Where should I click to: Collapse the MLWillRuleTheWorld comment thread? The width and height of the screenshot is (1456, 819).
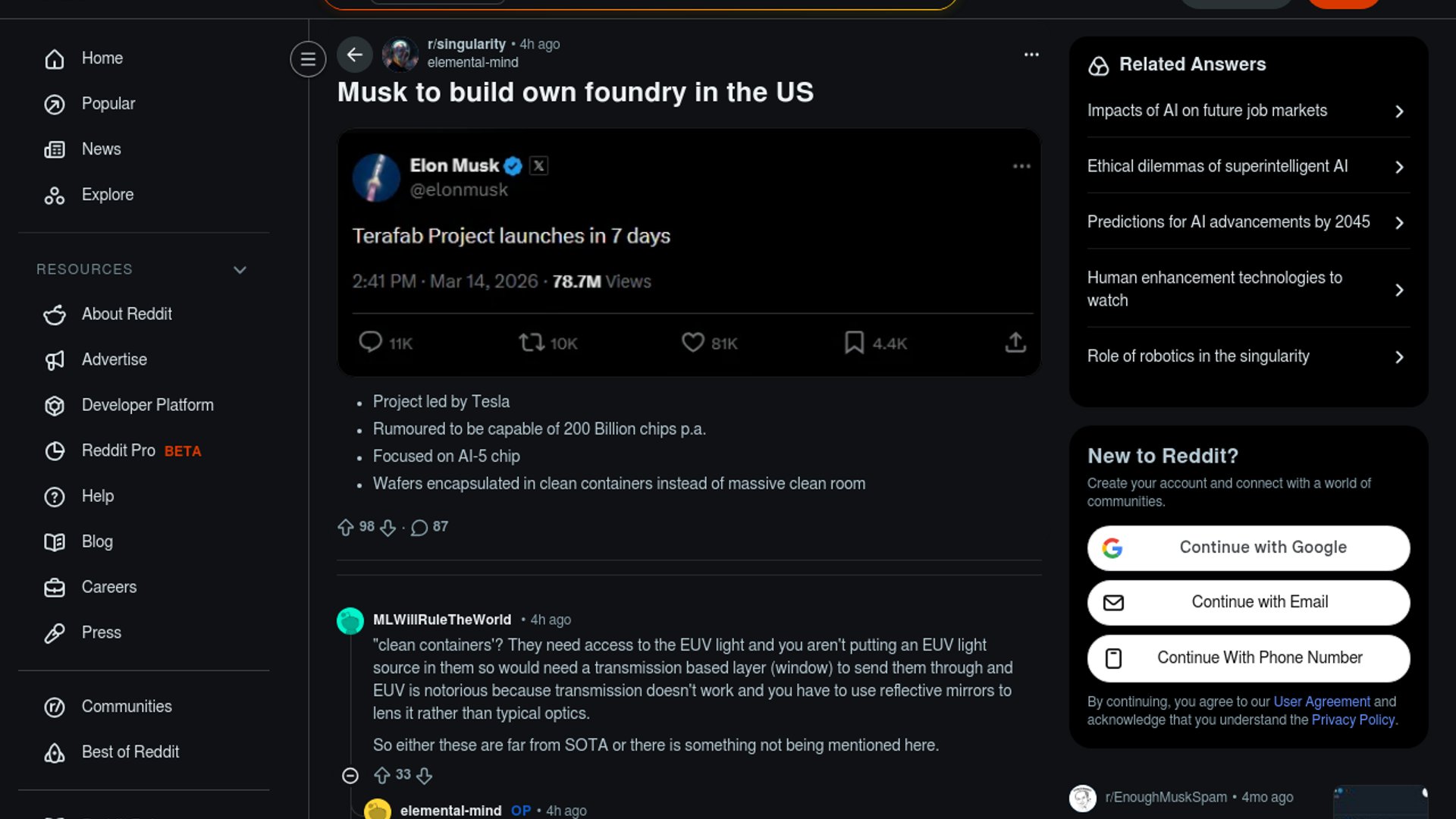350,775
